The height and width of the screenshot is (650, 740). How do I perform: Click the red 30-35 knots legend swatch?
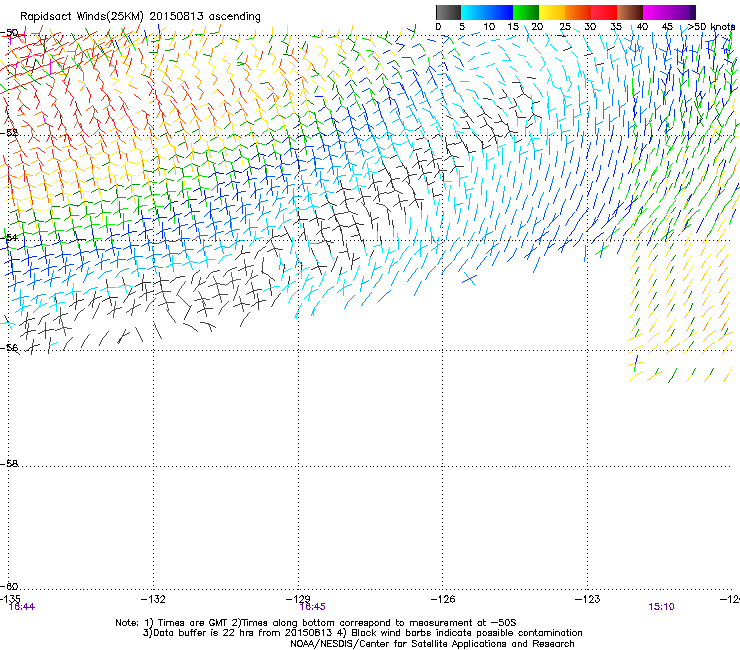[604, 12]
